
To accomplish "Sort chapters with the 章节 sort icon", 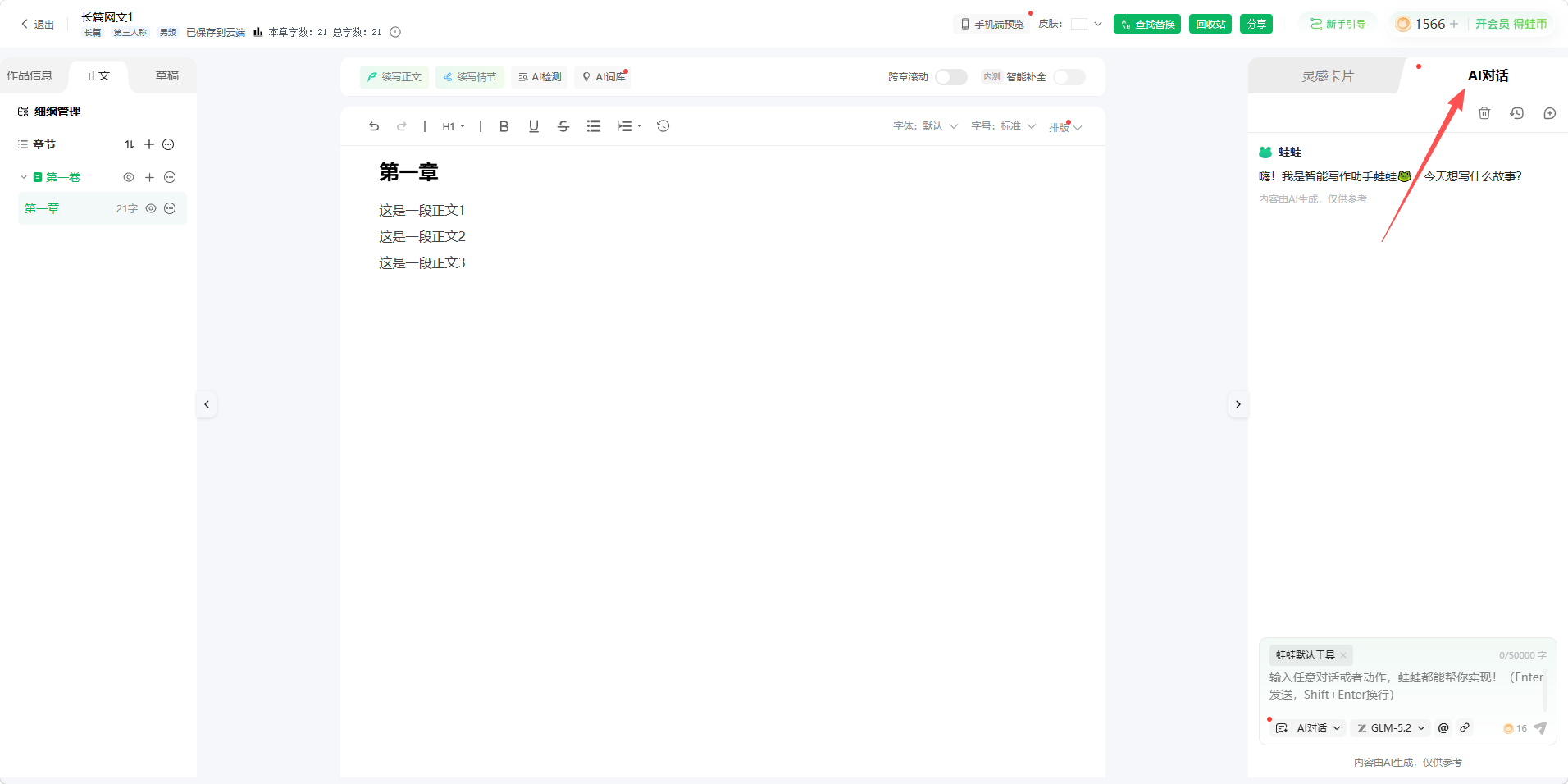I will tap(130, 144).
